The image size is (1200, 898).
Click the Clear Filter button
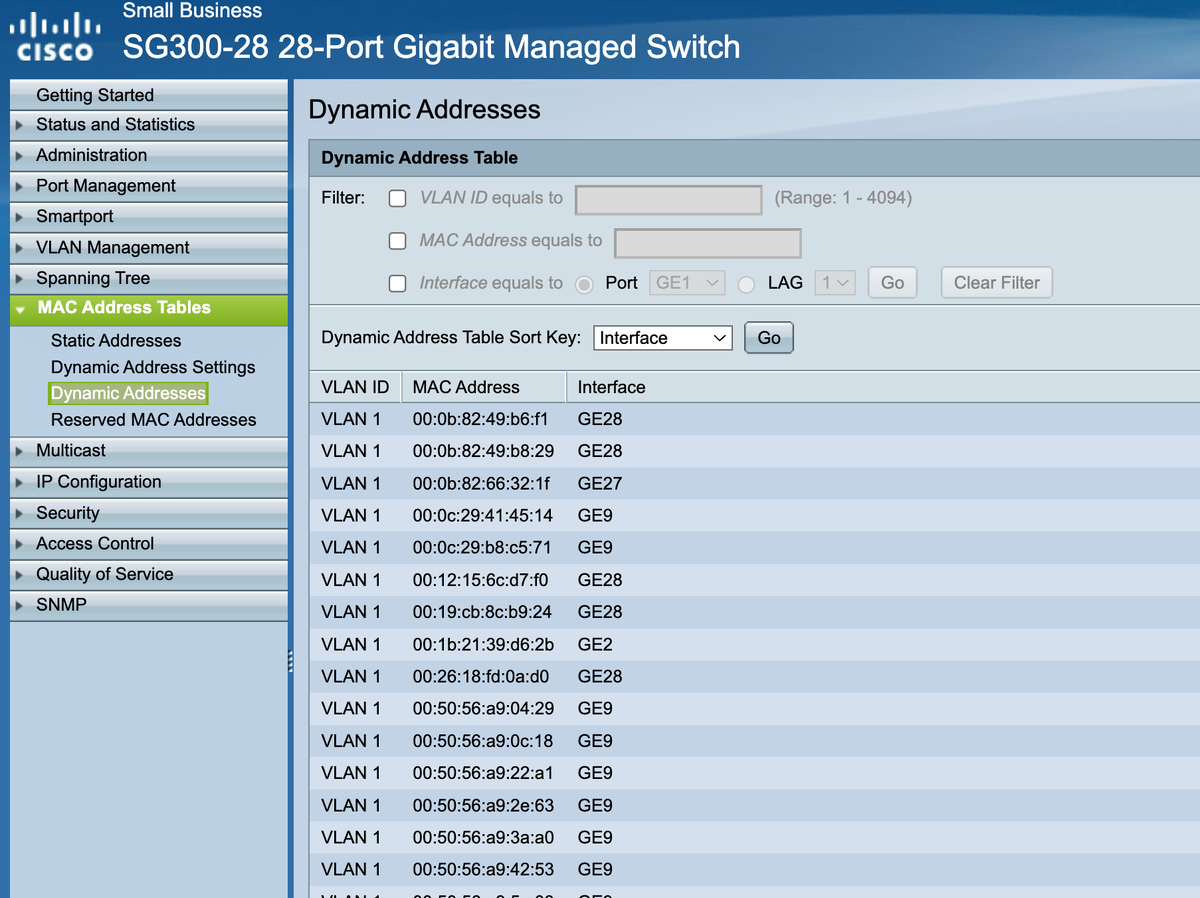pos(997,283)
